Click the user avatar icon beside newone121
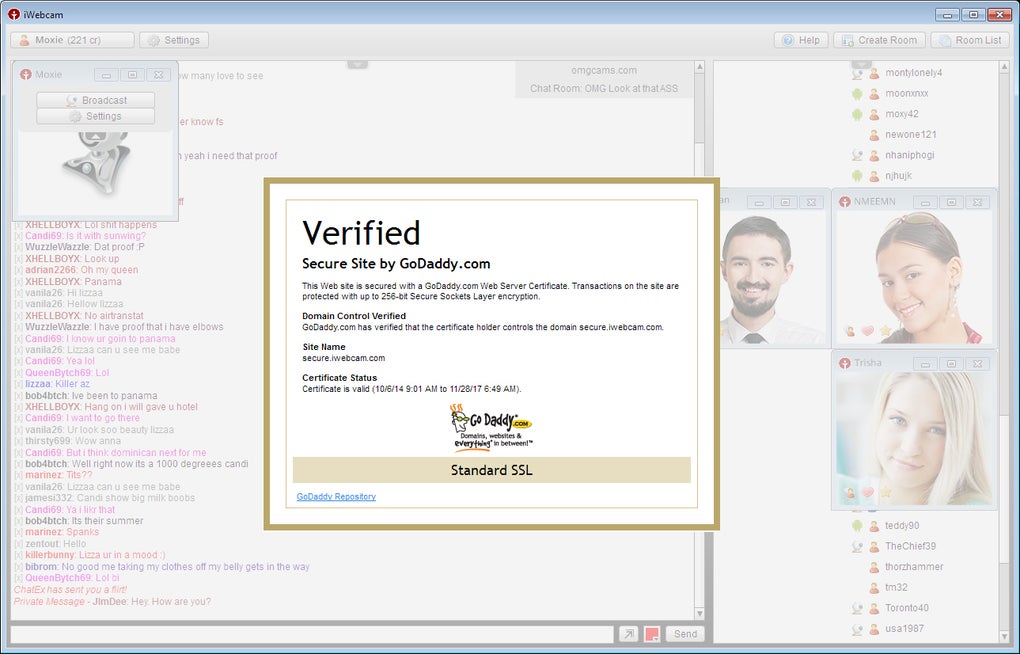 875,135
